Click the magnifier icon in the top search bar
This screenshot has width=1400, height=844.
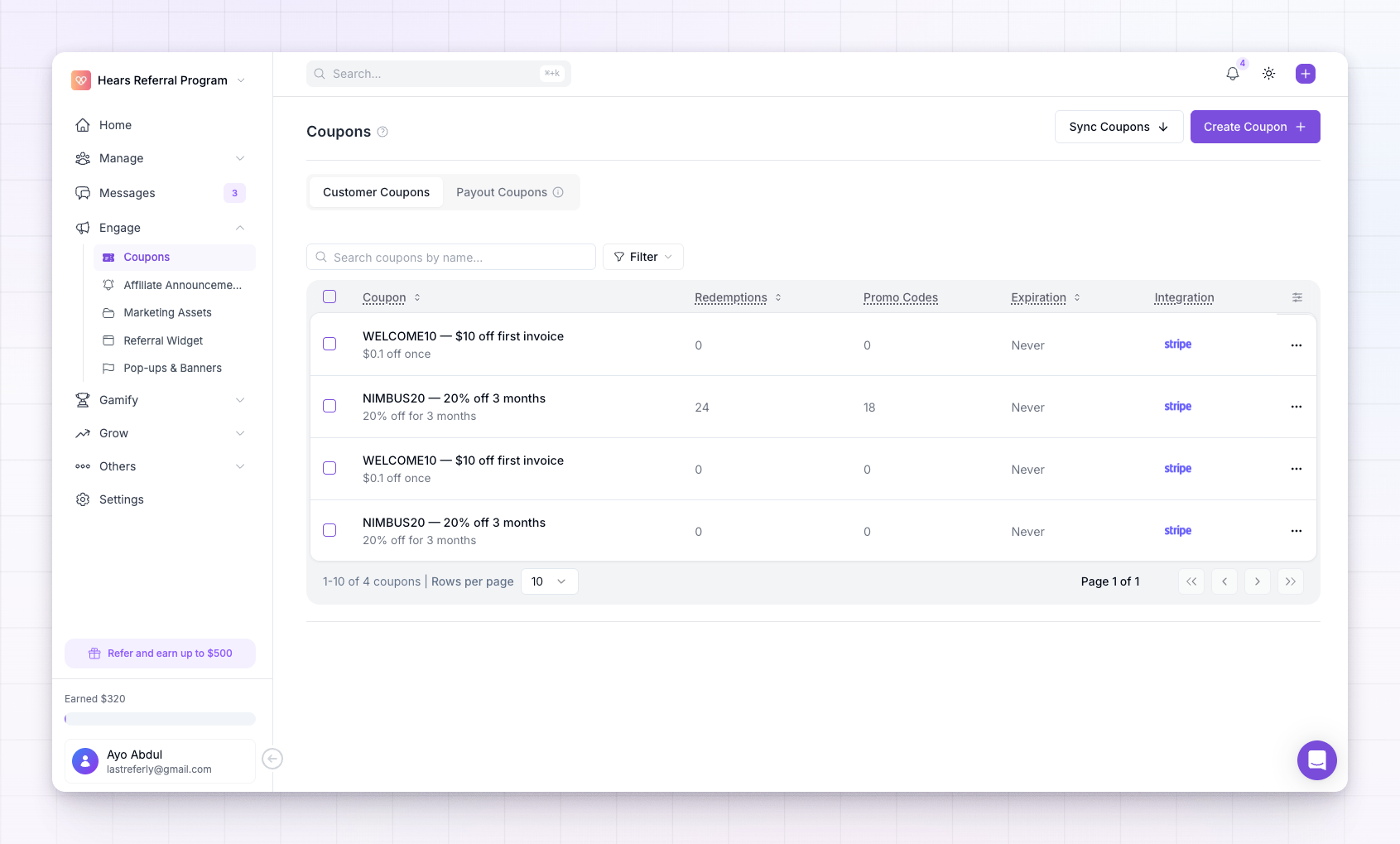coord(320,74)
